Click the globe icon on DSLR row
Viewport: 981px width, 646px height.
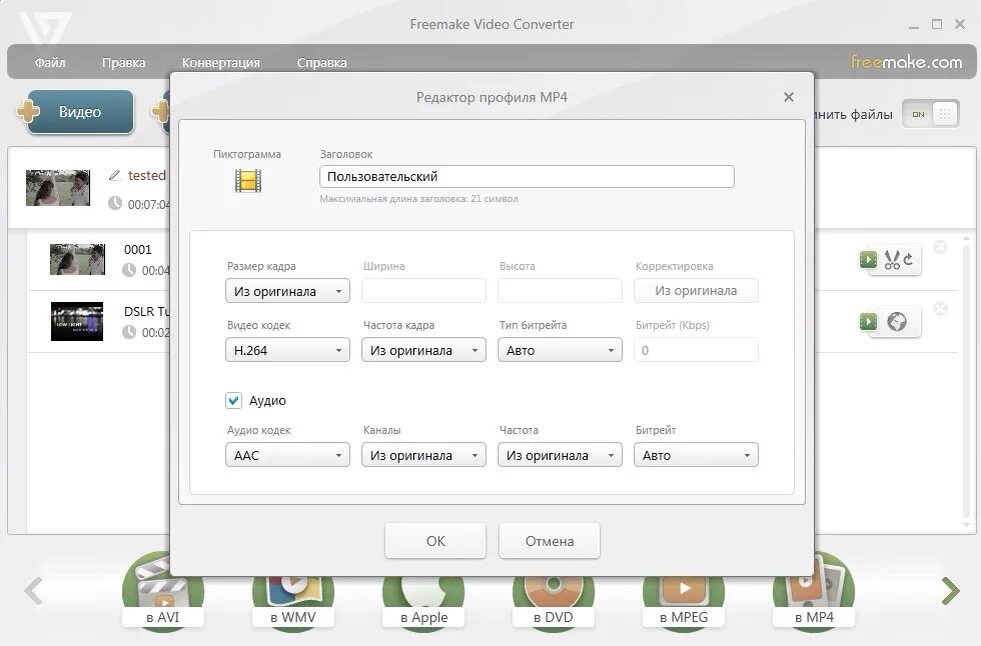pyautogui.click(x=897, y=321)
